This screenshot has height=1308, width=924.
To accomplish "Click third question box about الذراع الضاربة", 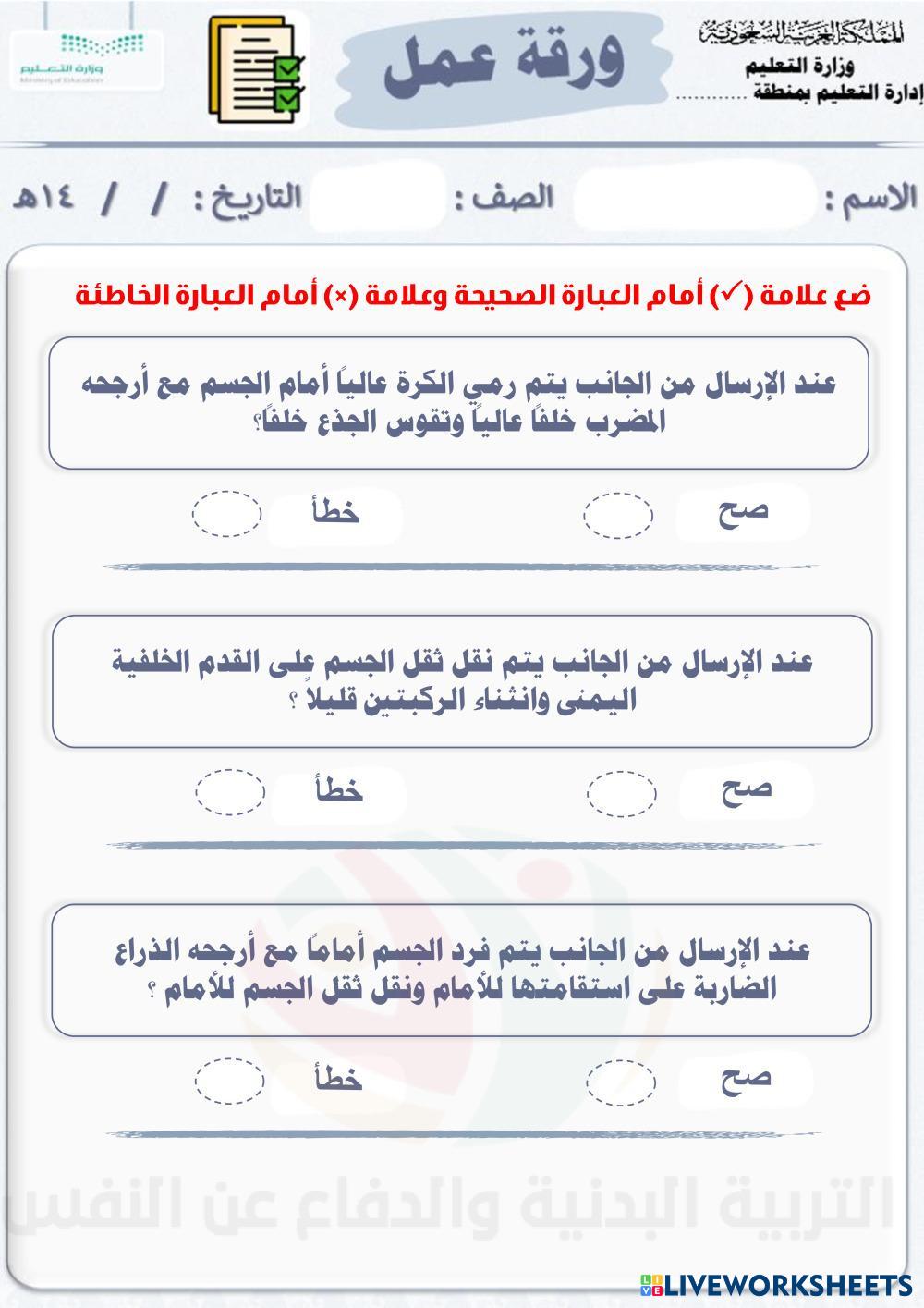I will (x=462, y=970).
